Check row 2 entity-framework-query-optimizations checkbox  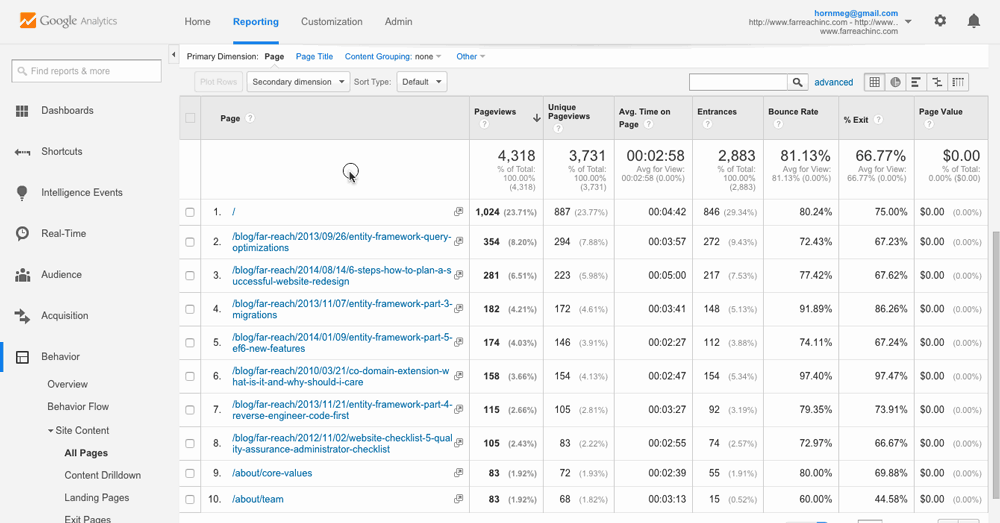190,242
